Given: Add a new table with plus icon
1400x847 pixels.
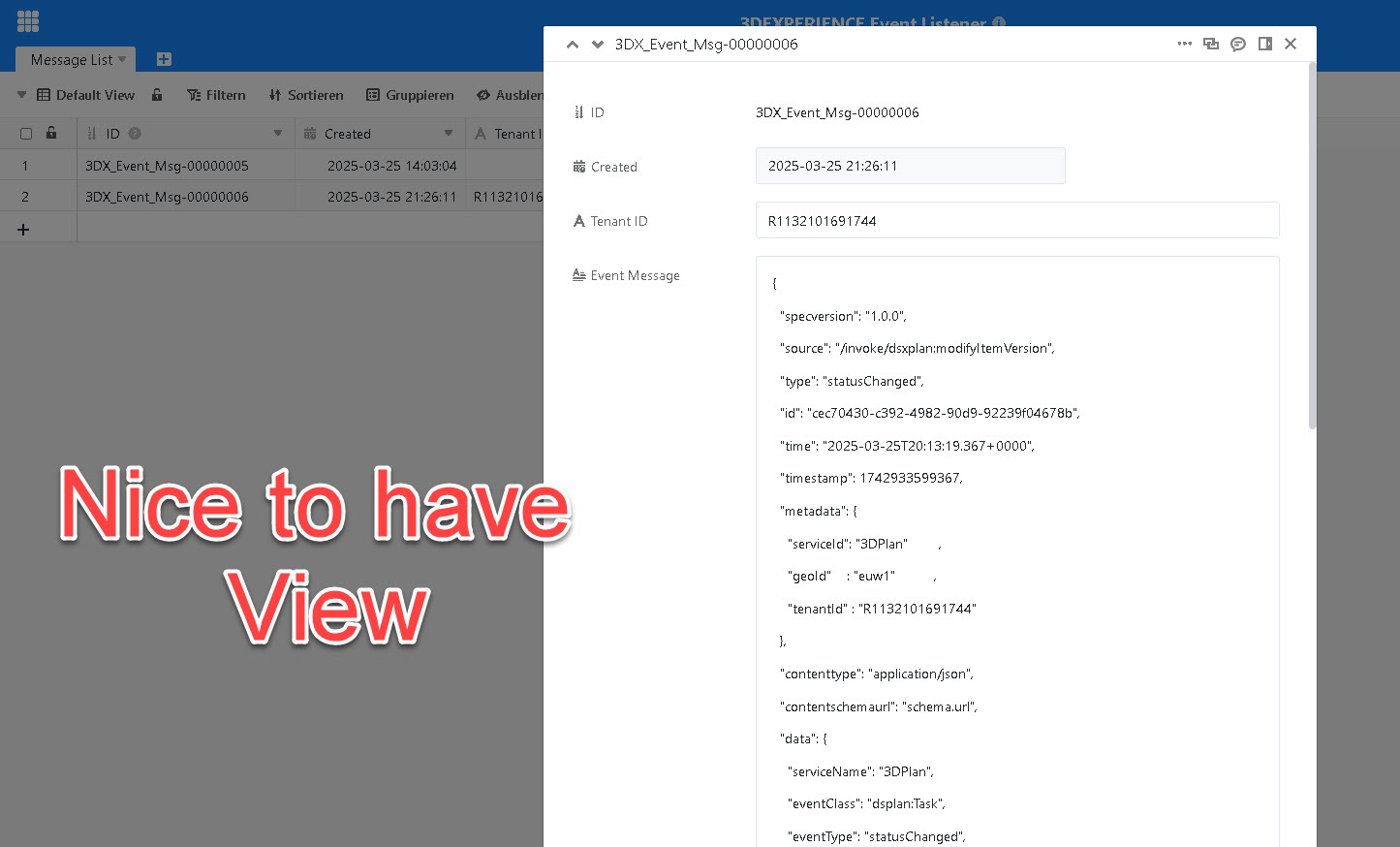Looking at the screenshot, I should click(164, 59).
